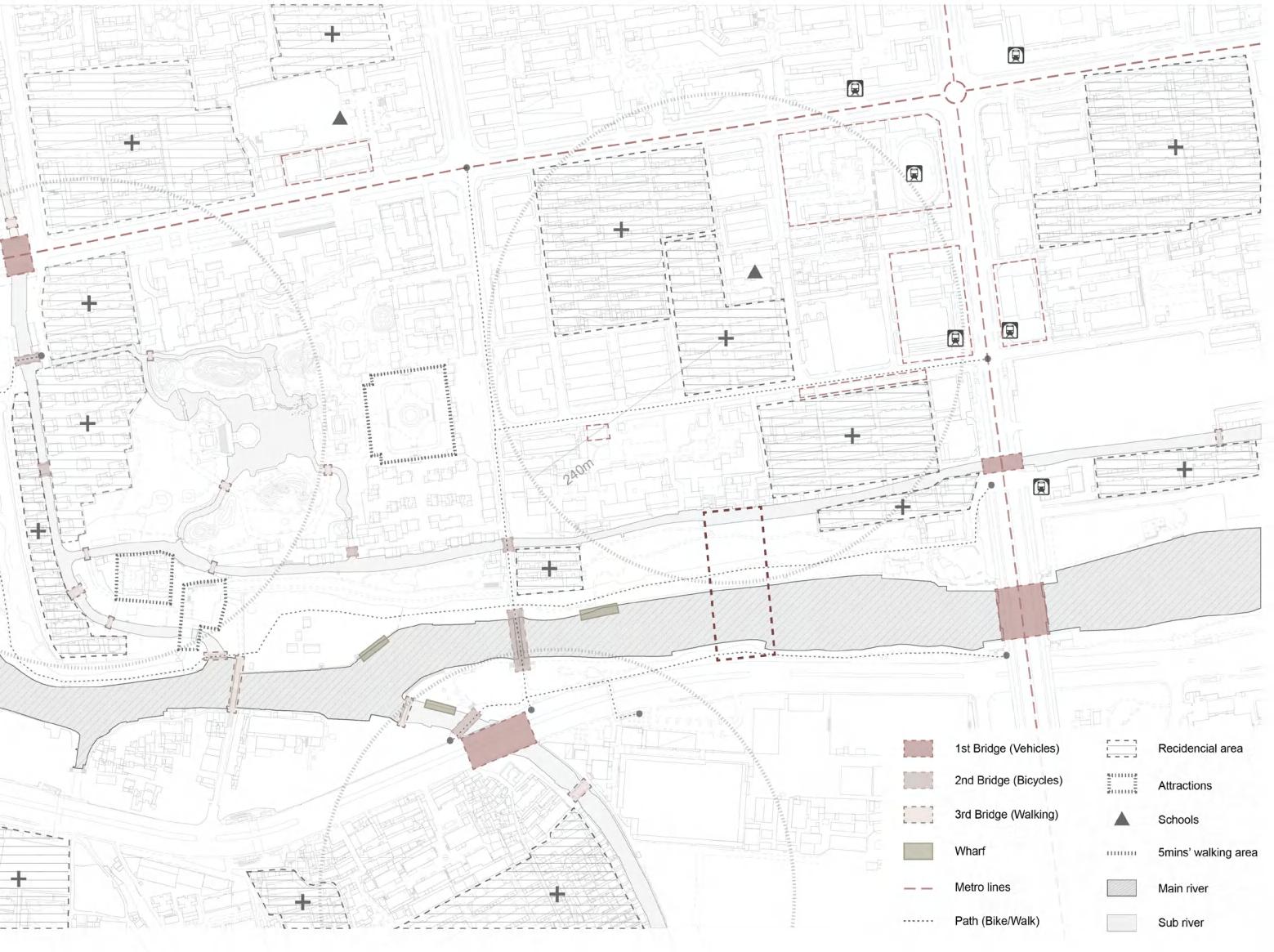Select the Sub river legend swatch

click(1121, 923)
